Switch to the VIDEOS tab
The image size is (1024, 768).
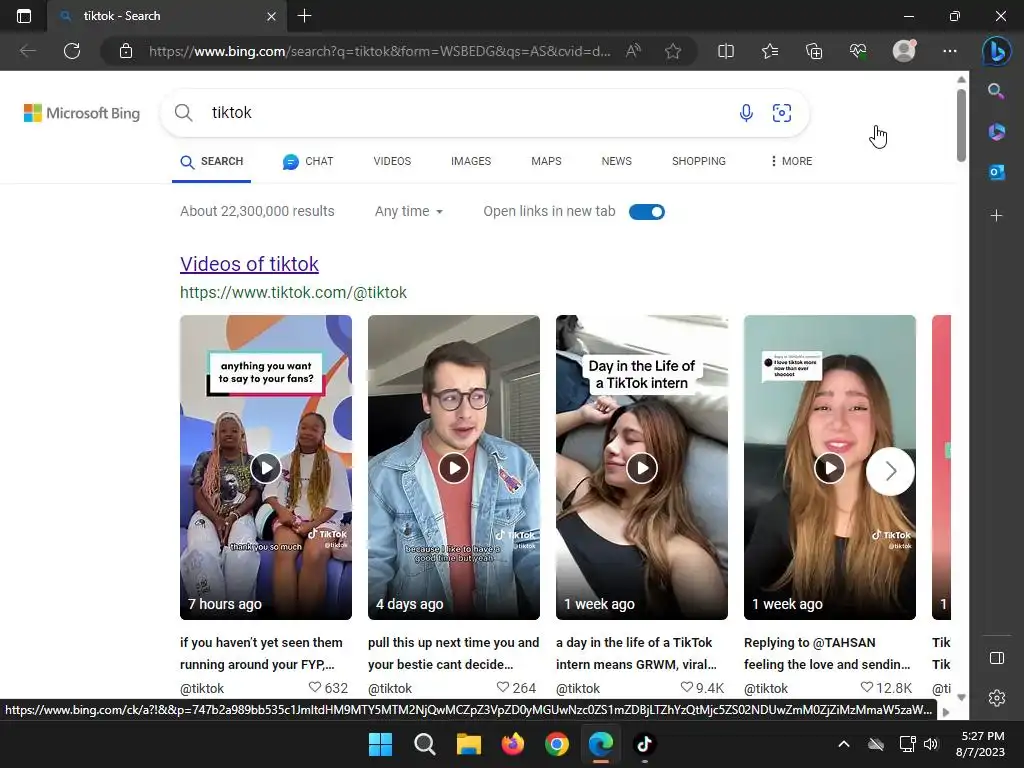[x=392, y=161]
